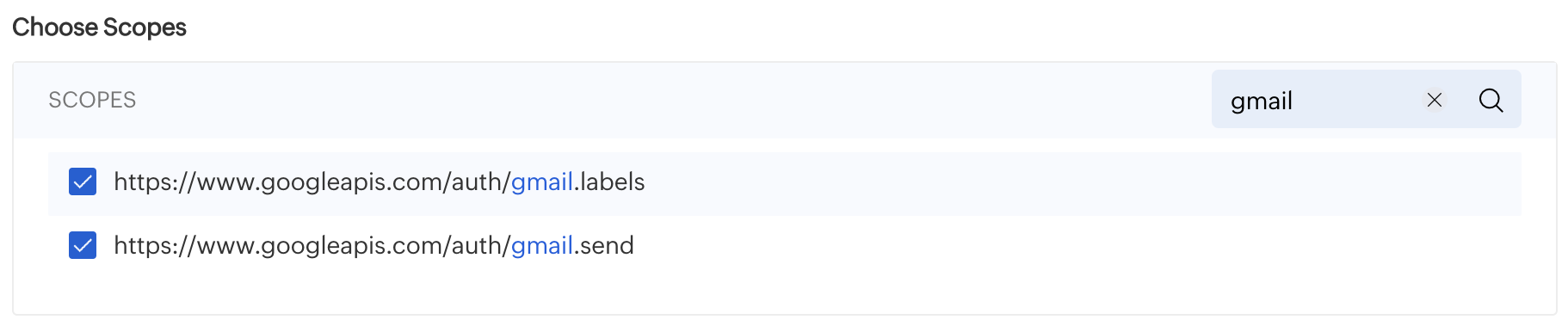Select the gmail.labels scope URL text
Viewport: 1568px width, 332px height.
[380, 181]
